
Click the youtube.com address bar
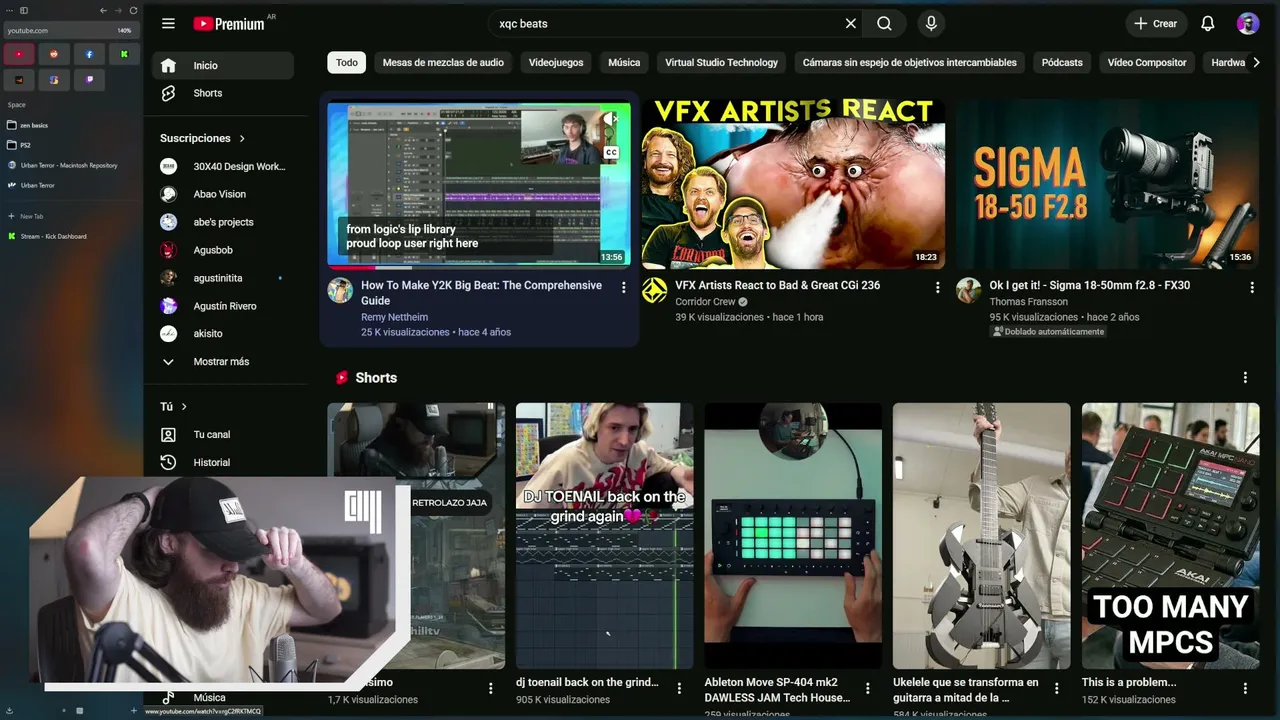(x=70, y=30)
